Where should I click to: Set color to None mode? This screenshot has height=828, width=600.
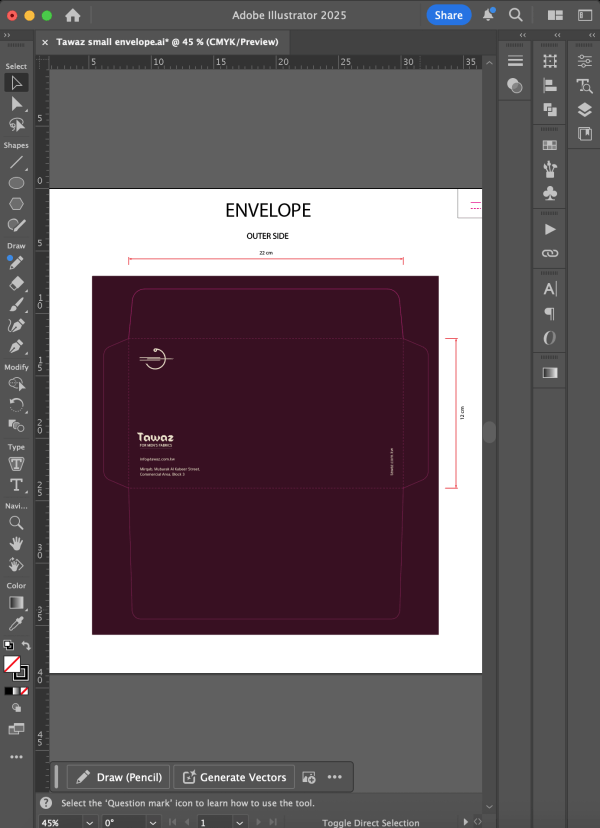26,691
